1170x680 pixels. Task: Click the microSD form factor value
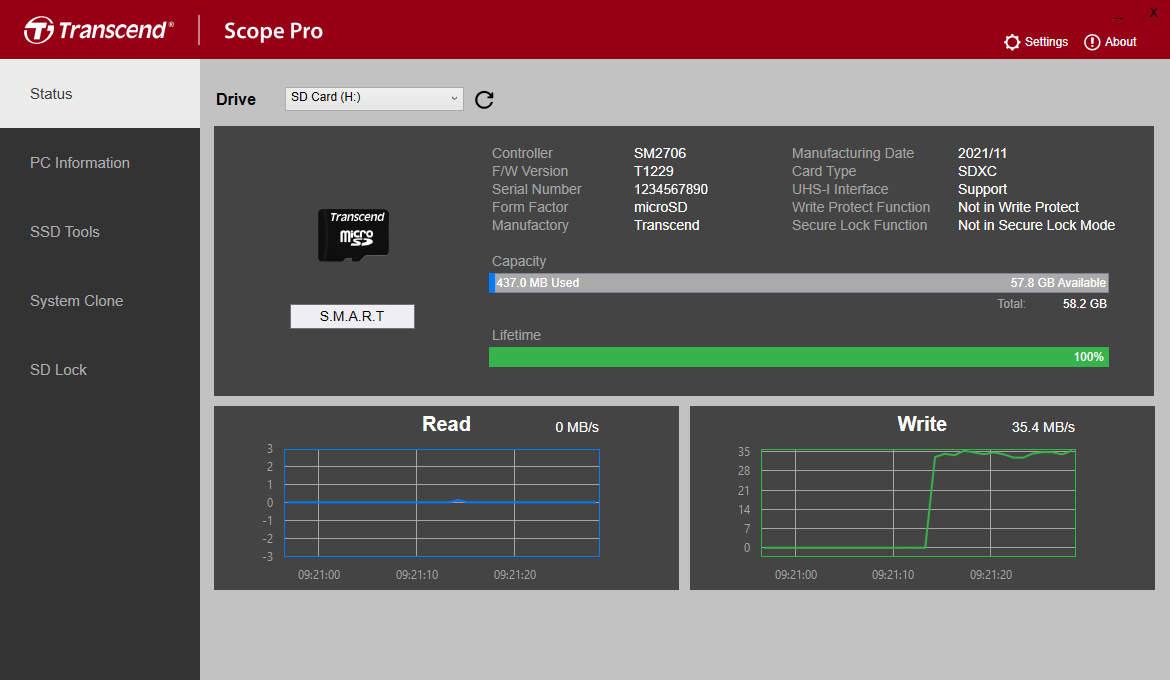click(660, 208)
